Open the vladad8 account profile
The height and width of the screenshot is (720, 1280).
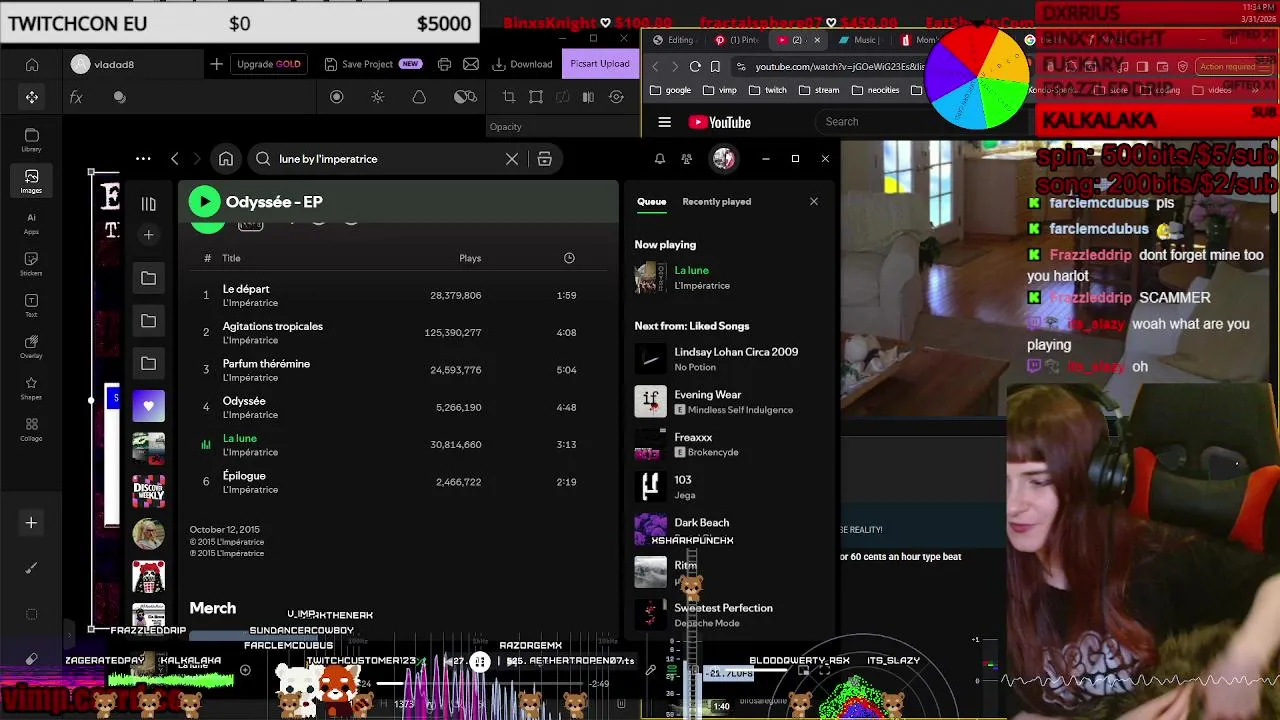click(x=103, y=64)
